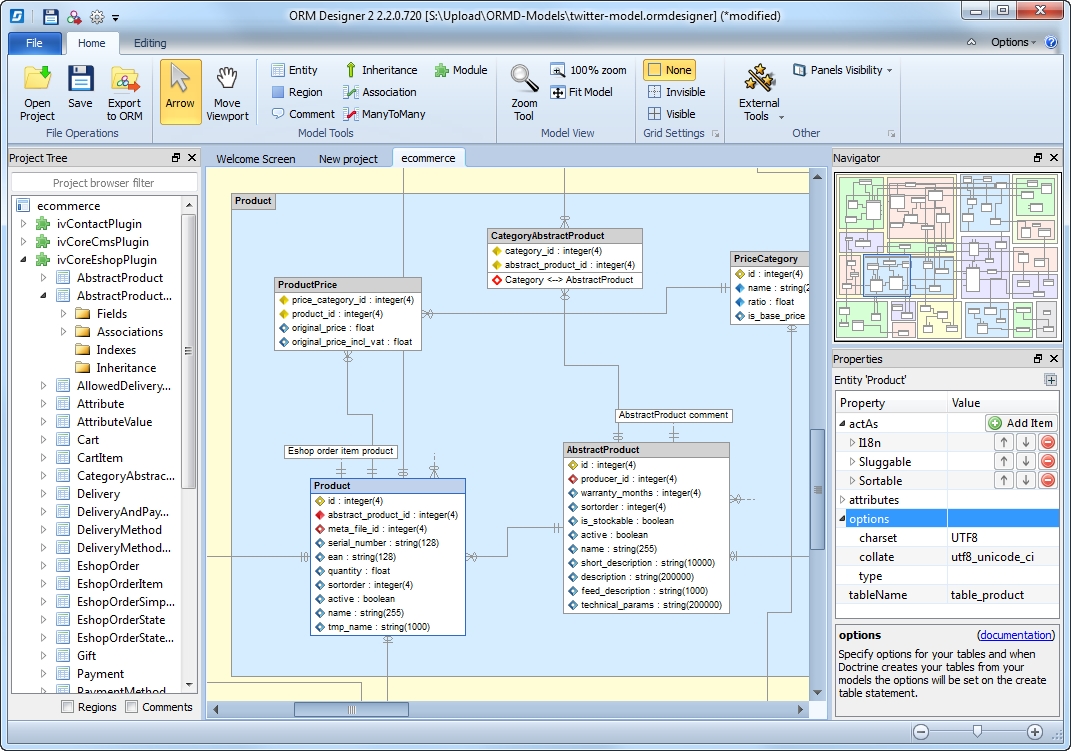Switch to the Welcome Screen tab
1071x751 pixels.
point(255,159)
